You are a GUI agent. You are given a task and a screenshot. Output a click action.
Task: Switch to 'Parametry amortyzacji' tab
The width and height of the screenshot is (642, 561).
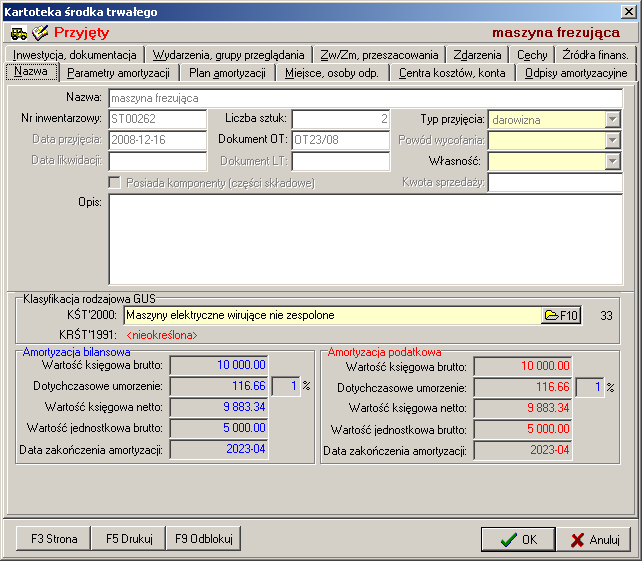120,73
